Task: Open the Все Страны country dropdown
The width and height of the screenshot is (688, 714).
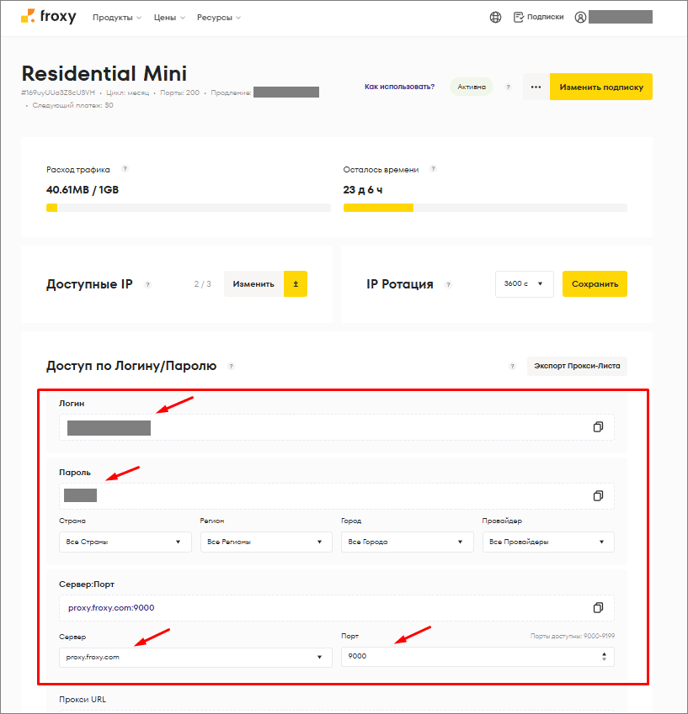Action: point(125,541)
